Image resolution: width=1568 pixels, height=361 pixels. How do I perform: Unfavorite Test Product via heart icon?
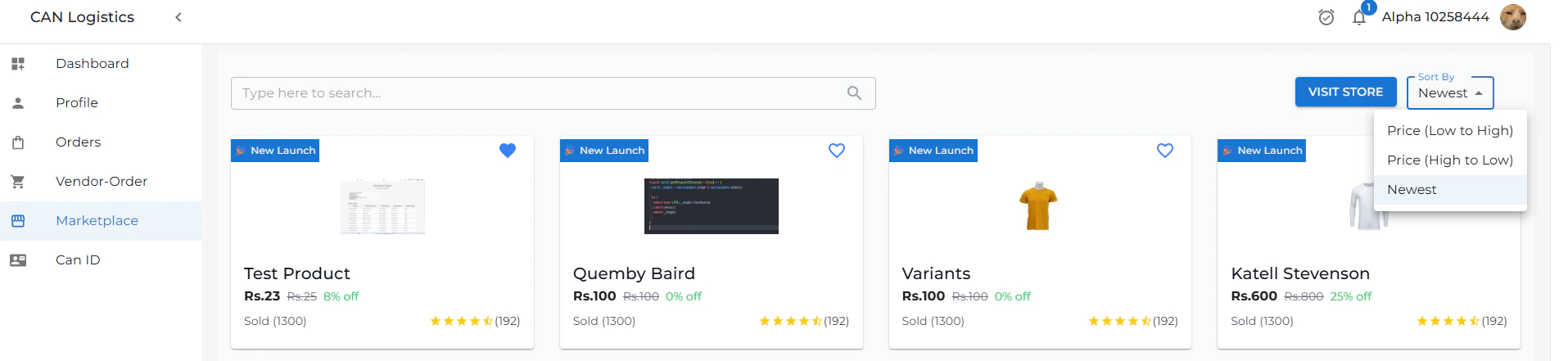click(508, 151)
